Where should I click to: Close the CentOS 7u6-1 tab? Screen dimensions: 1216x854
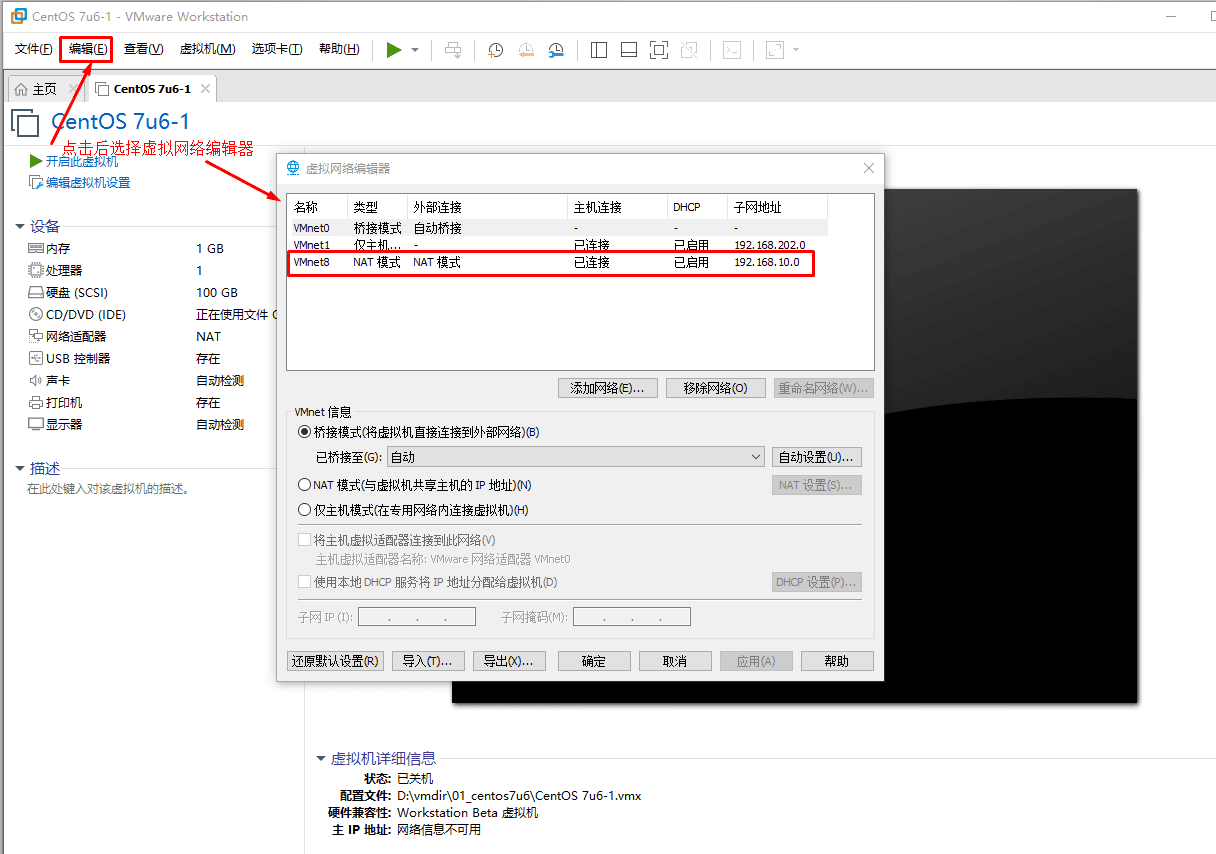(205, 89)
